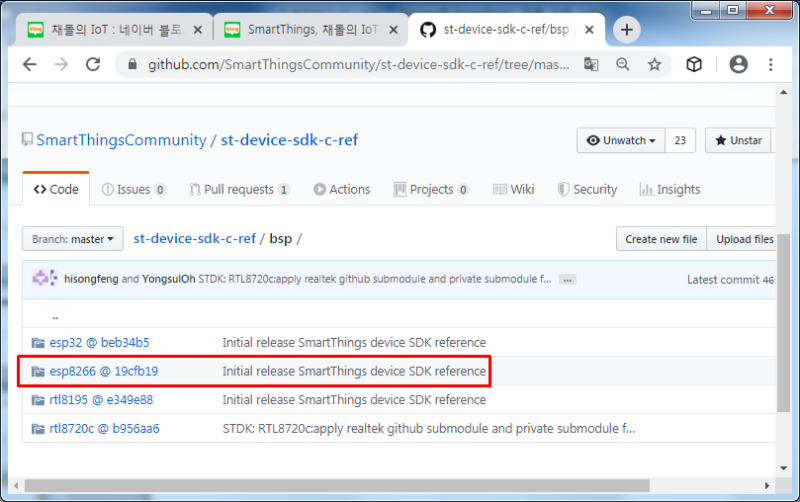Click the esp32 folder icon

(38, 342)
